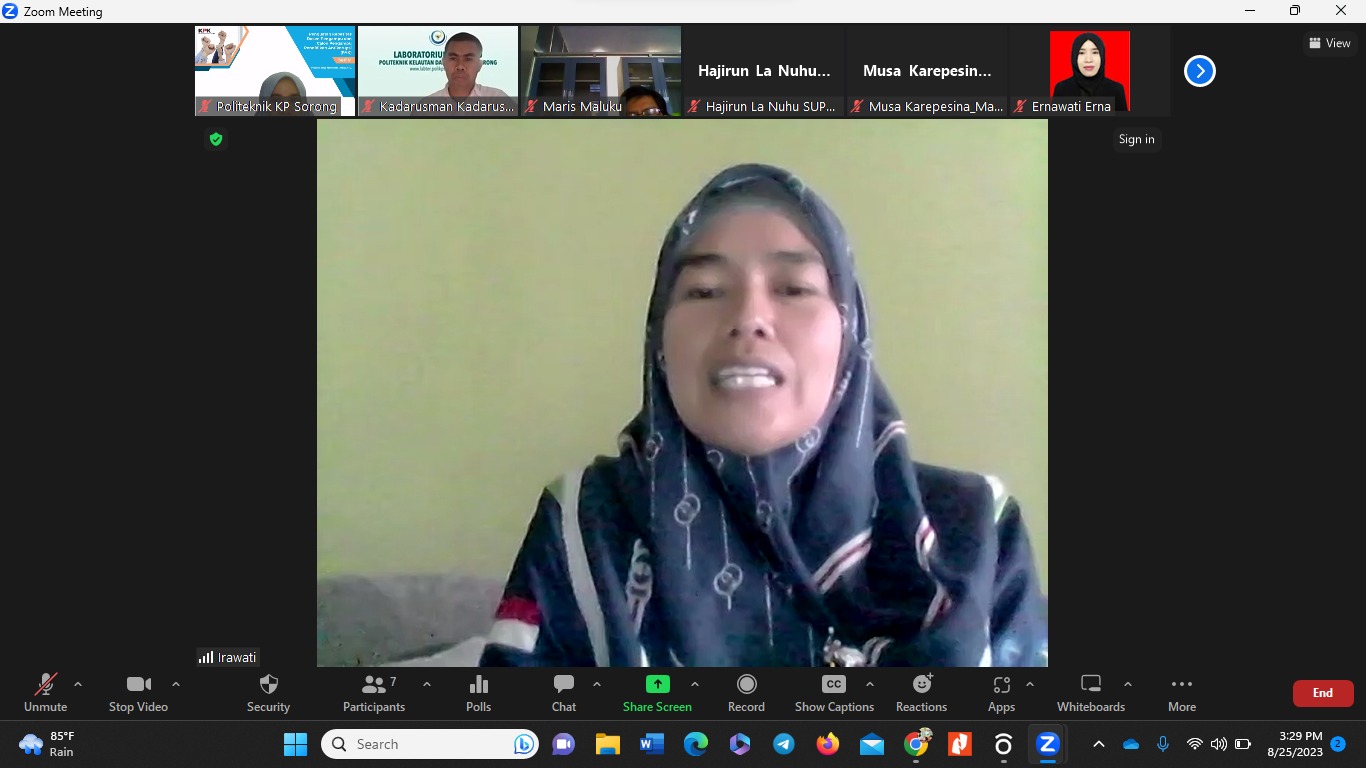Open the More options menu
This screenshot has height=768, width=1366.
[1181, 693]
